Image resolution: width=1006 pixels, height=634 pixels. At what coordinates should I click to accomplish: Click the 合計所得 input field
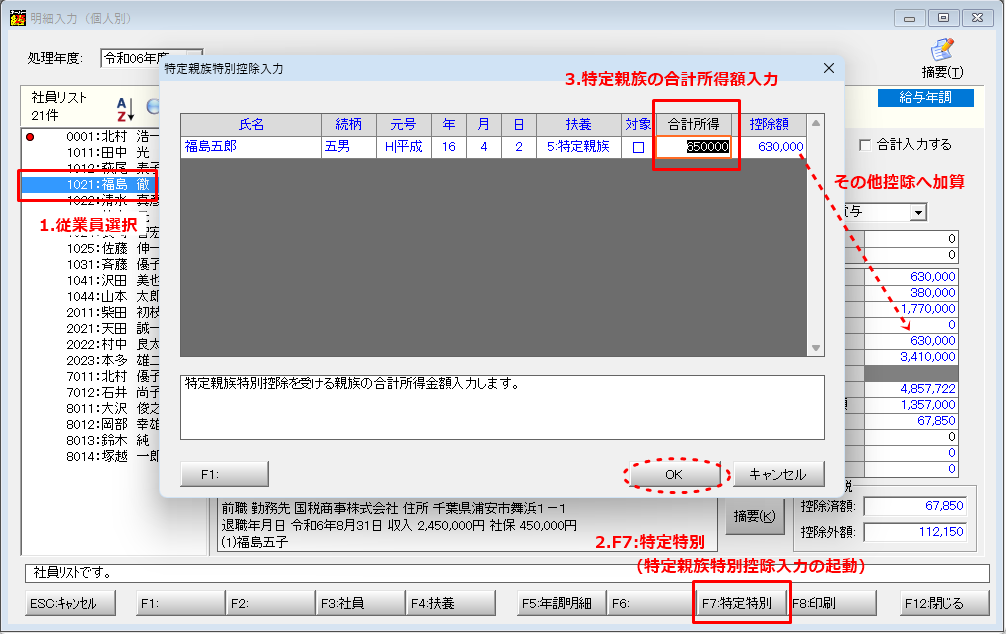[696, 147]
